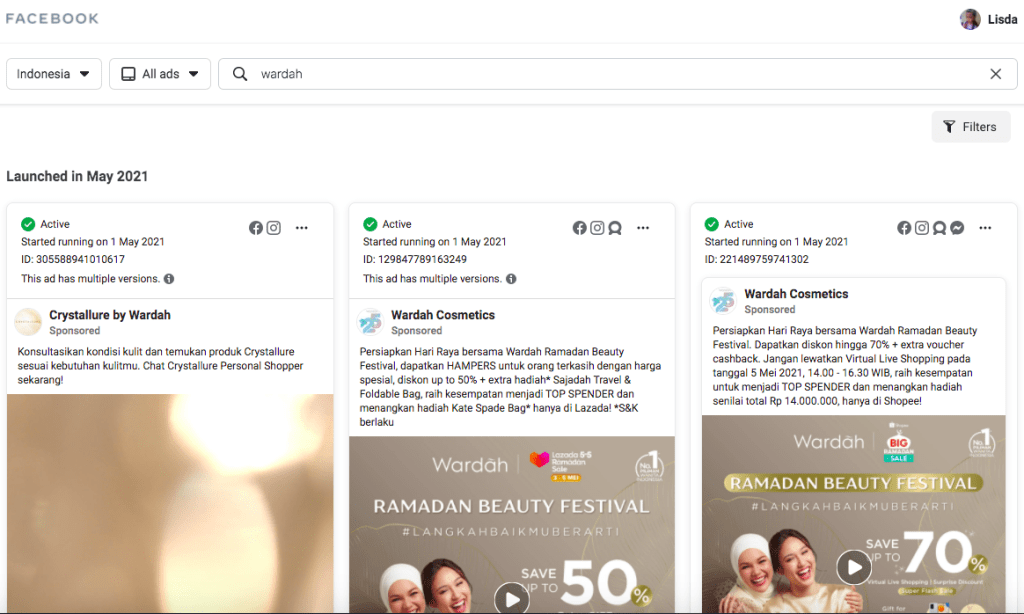Open the Filters panel
The image size is (1024, 614).
pyautogui.click(x=969, y=126)
